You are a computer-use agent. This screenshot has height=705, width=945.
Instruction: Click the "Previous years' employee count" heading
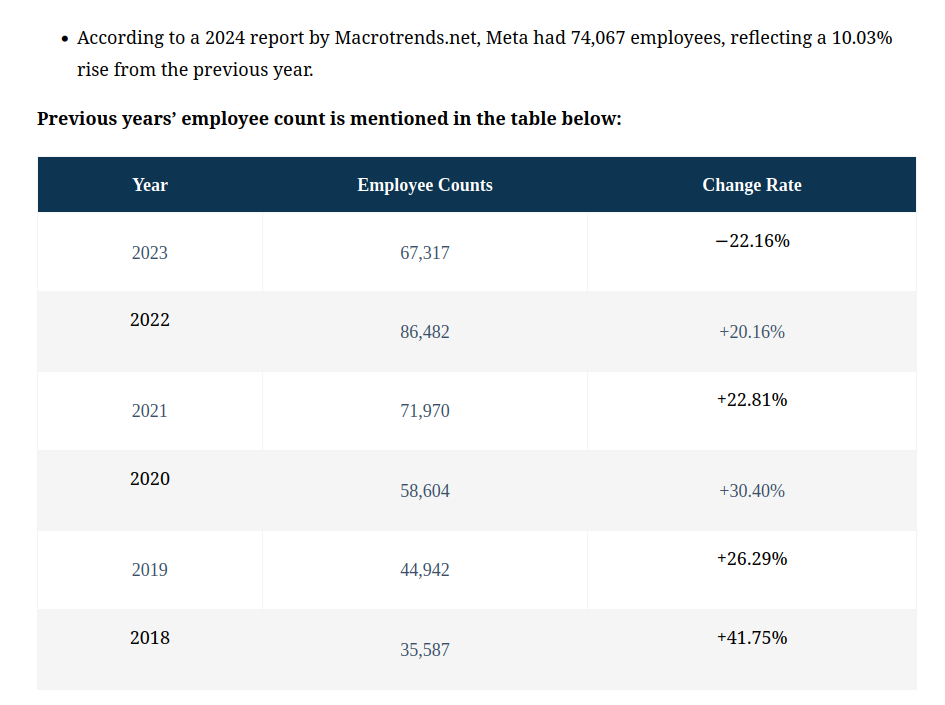click(x=329, y=119)
